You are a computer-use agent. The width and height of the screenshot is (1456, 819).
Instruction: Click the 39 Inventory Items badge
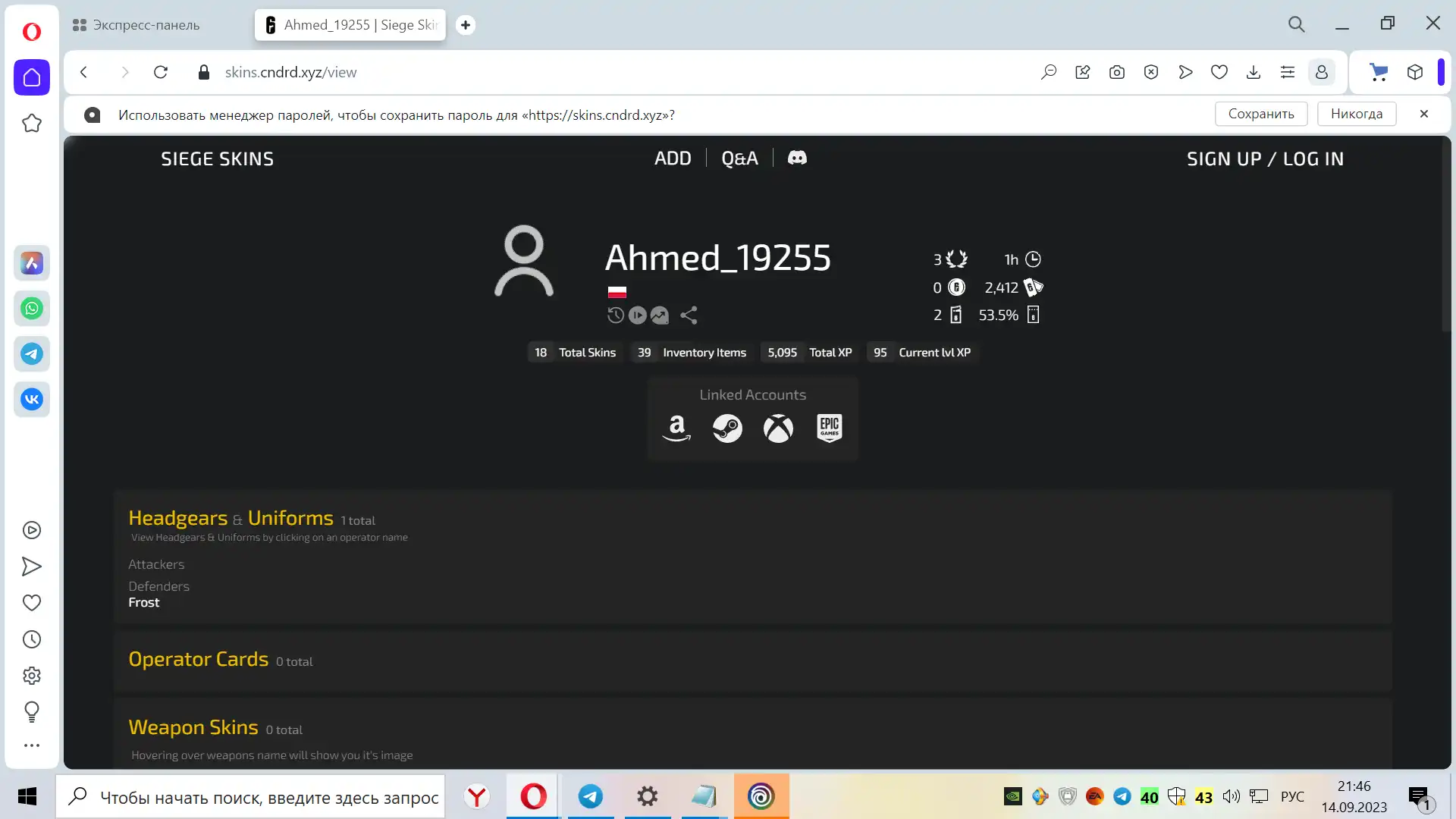pos(692,353)
